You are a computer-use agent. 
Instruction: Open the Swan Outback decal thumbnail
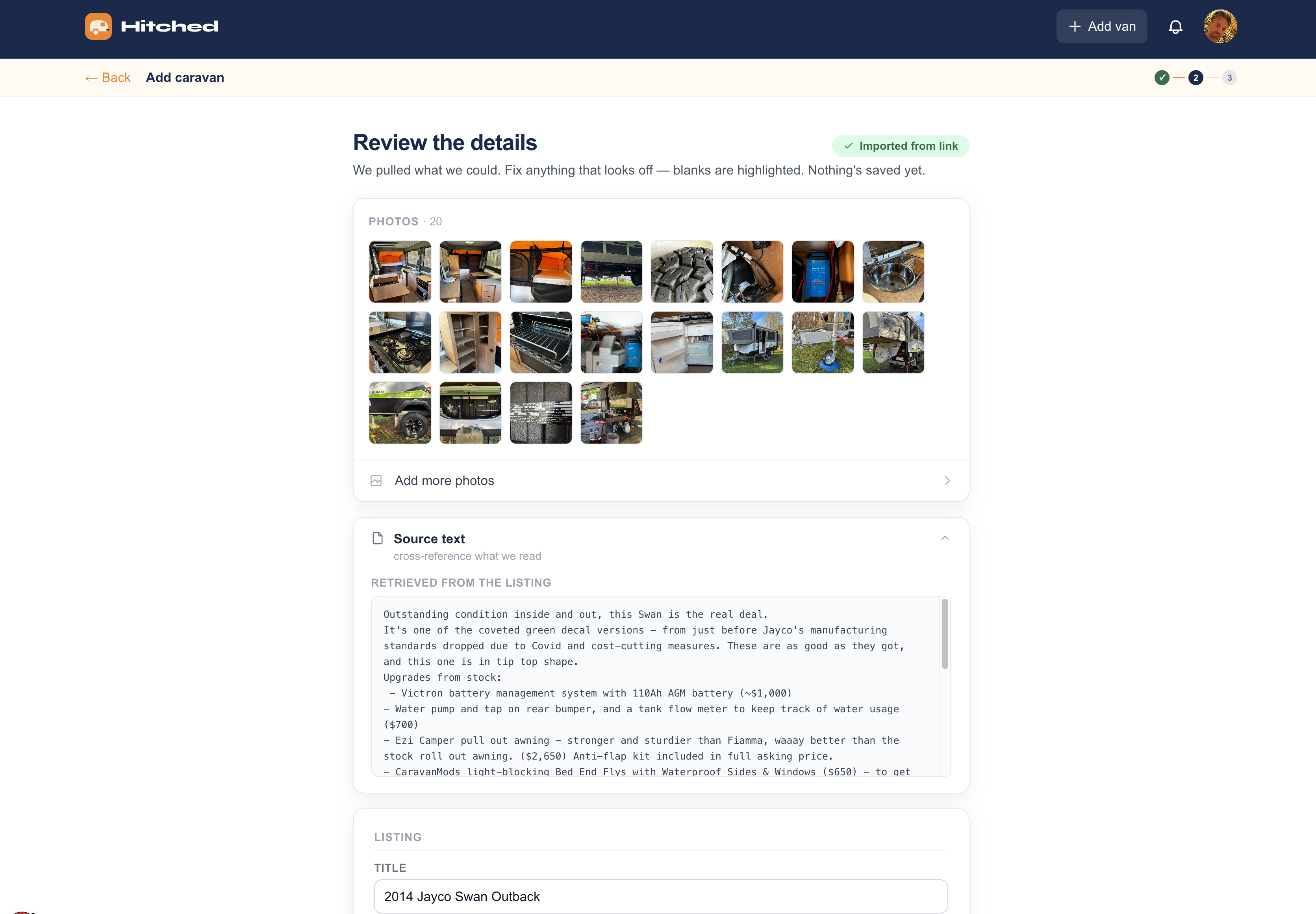click(x=400, y=413)
